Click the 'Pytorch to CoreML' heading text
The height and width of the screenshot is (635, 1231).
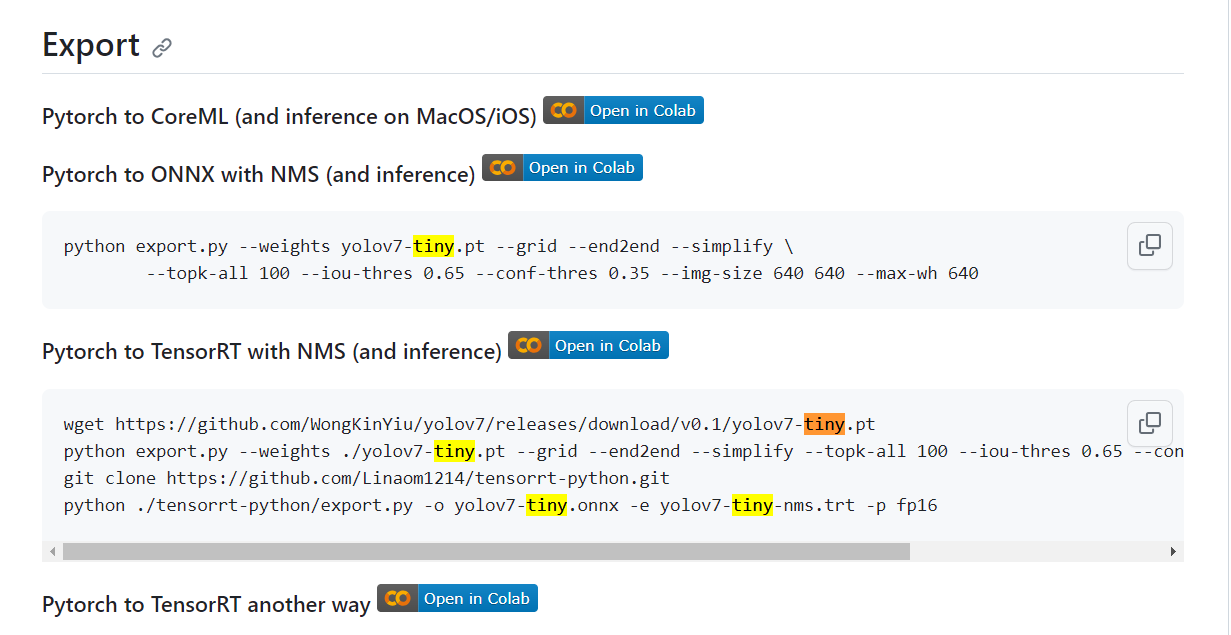[x=289, y=117]
